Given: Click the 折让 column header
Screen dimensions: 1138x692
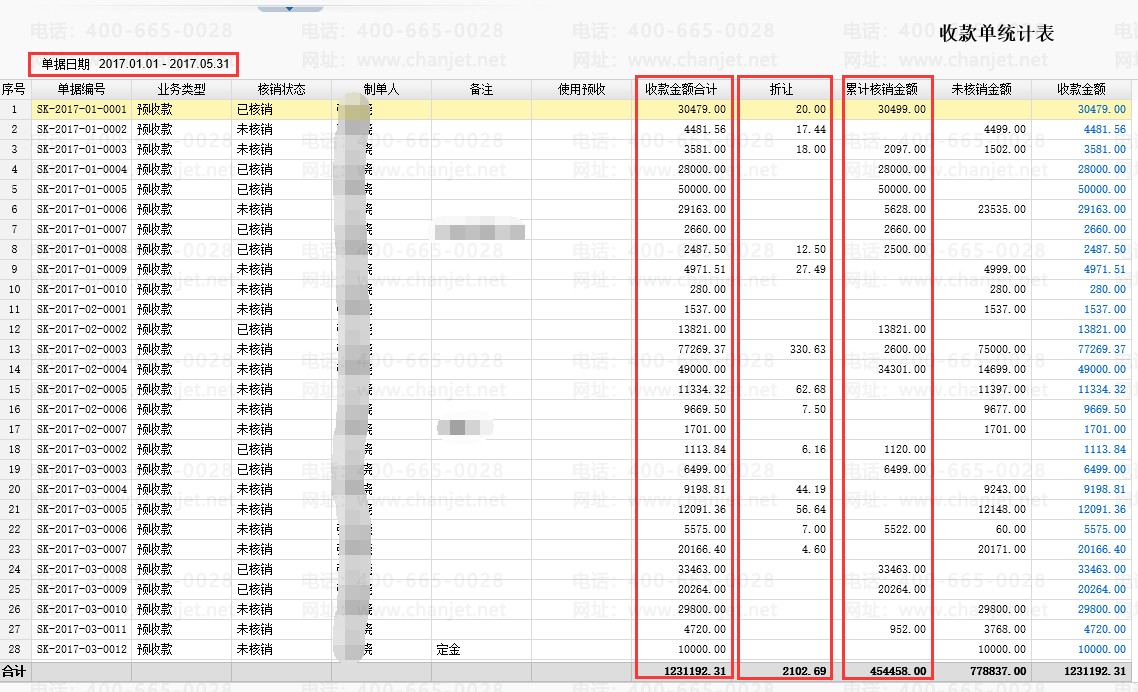Looking at the screenshot, I should click(782, 89).
